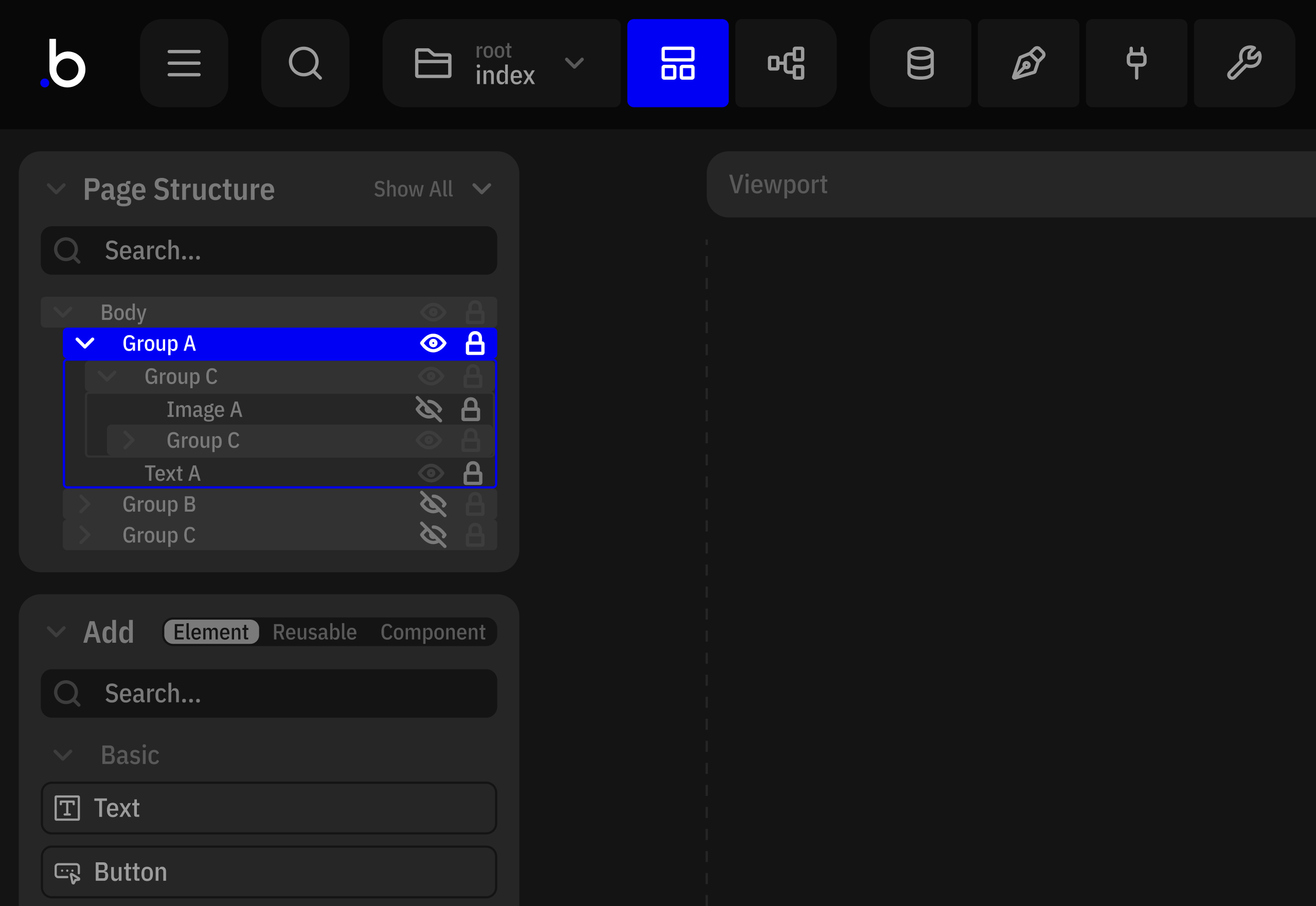Screen dimensions: 1316x906
Task: Open the Data tab with the database icon
Action: click(920, 63)
